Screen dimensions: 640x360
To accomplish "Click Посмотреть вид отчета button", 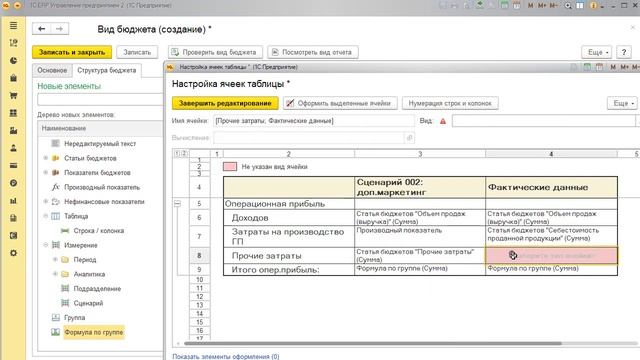I will tap(313, 52).
